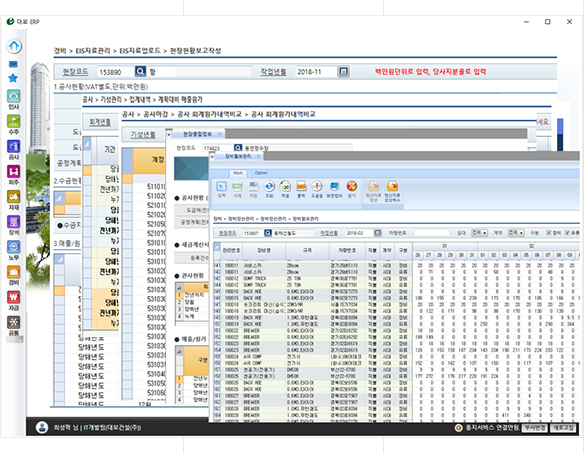
Task: Close the 장비월보관리 tab
Action: click(258, 156)
